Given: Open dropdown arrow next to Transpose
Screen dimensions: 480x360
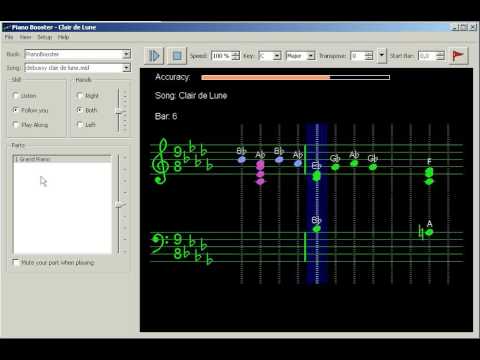Looking at the screenshot, I should 382,55.
